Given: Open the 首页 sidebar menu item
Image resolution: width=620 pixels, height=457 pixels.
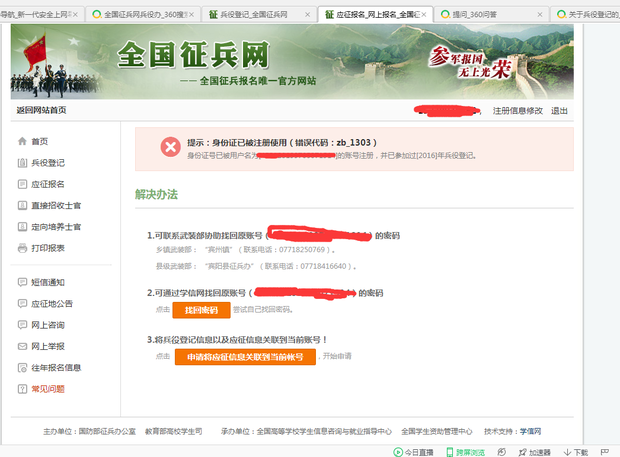Looking at the screenshot, I should tap(40, 141).
